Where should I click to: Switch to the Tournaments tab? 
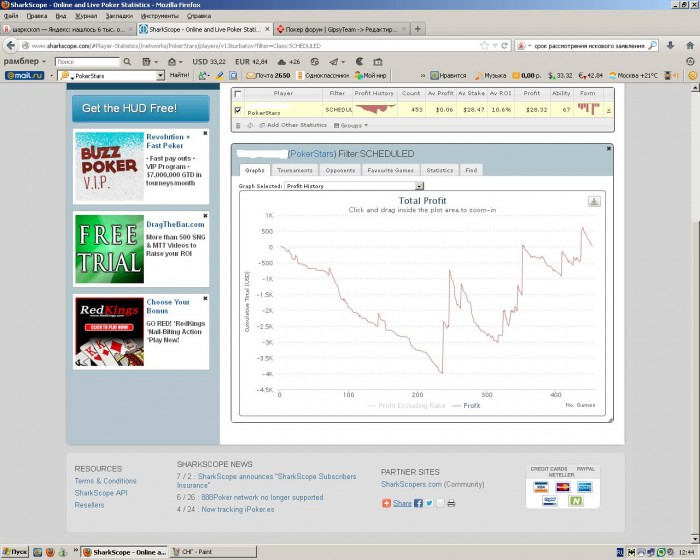pyautogui.click(x=295, y=170)
